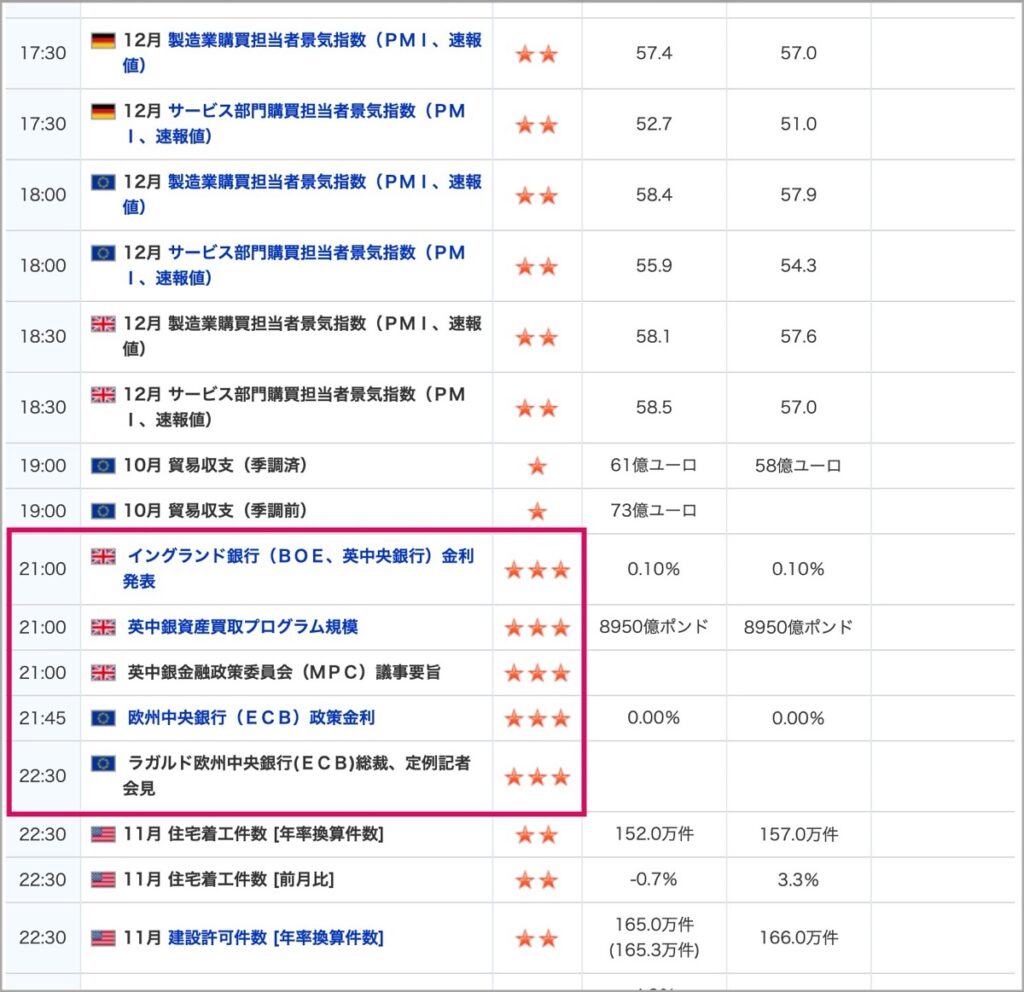Click the 152.0万件 value
The height and width of the screenshot is (992, 1024).
tap(654, 834)
